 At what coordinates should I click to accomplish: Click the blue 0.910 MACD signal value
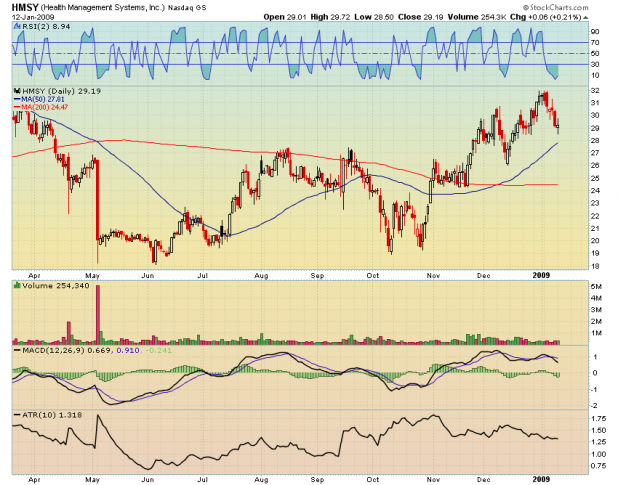point(128,350)
